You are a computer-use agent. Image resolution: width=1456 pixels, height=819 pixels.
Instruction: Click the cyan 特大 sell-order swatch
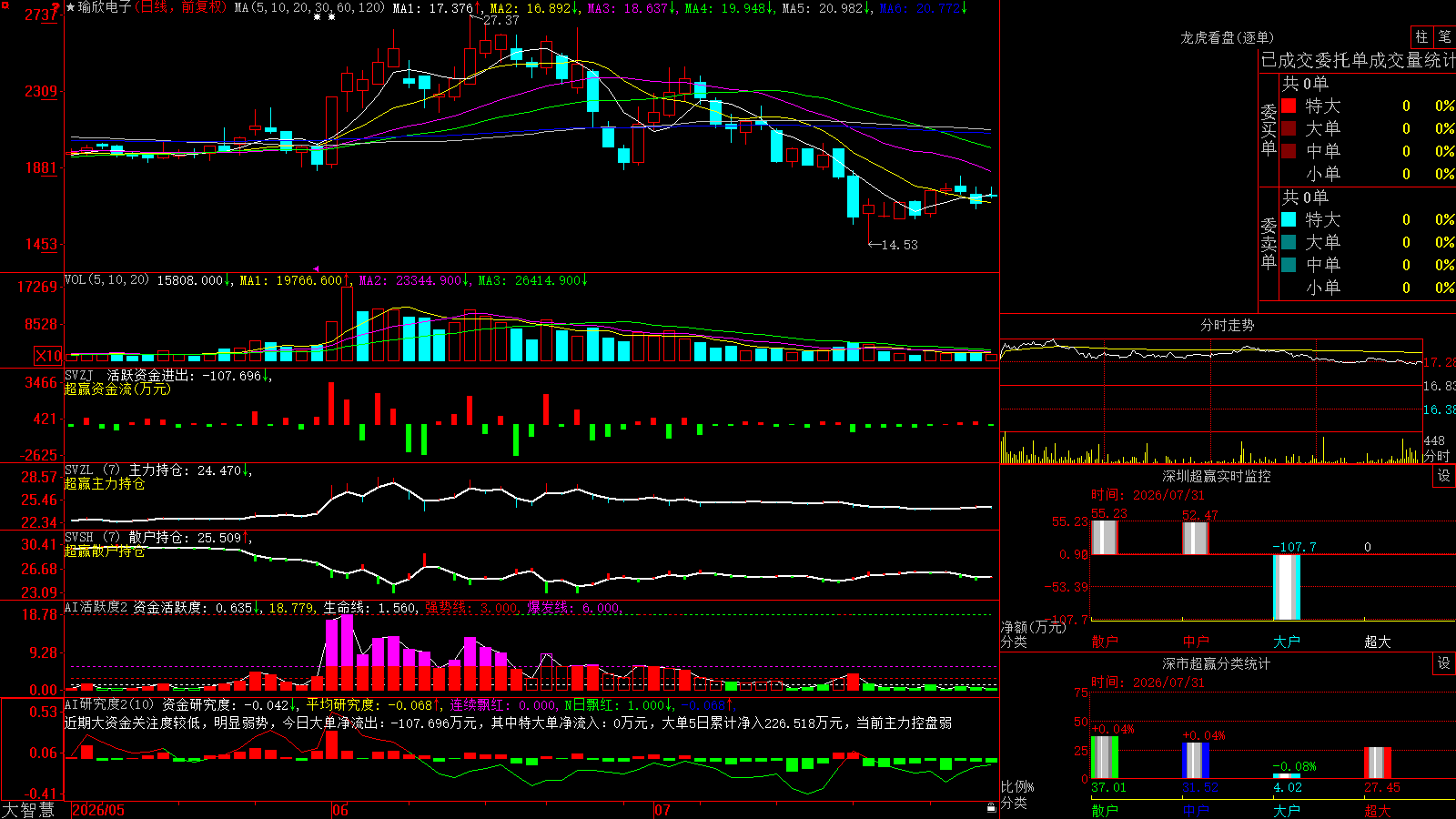tap(1289, 219)
